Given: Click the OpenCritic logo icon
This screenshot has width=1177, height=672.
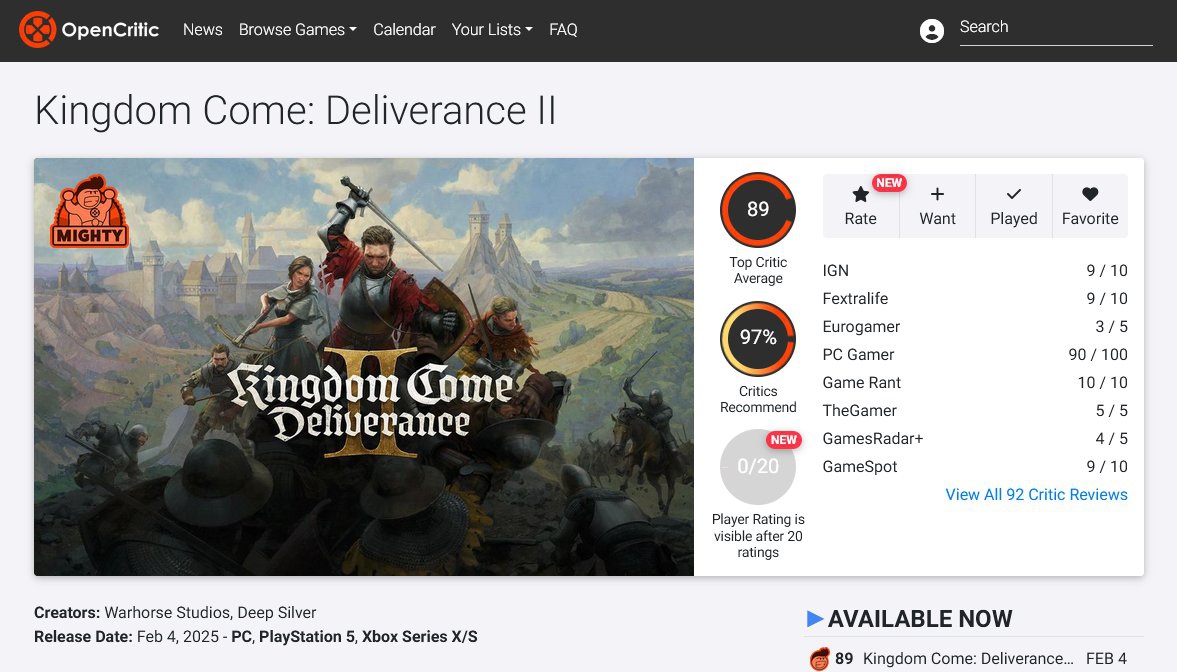Looking at the screenshot, I should click(x=37, y=30).
